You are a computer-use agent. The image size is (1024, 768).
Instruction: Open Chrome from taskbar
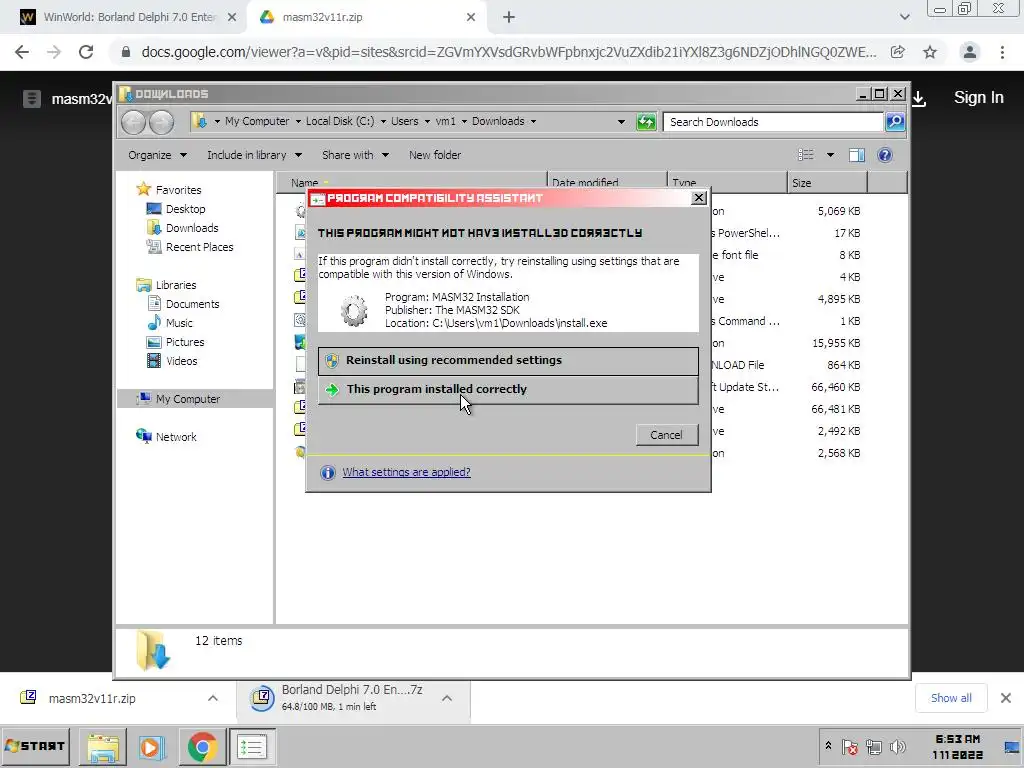coord(202,747)
